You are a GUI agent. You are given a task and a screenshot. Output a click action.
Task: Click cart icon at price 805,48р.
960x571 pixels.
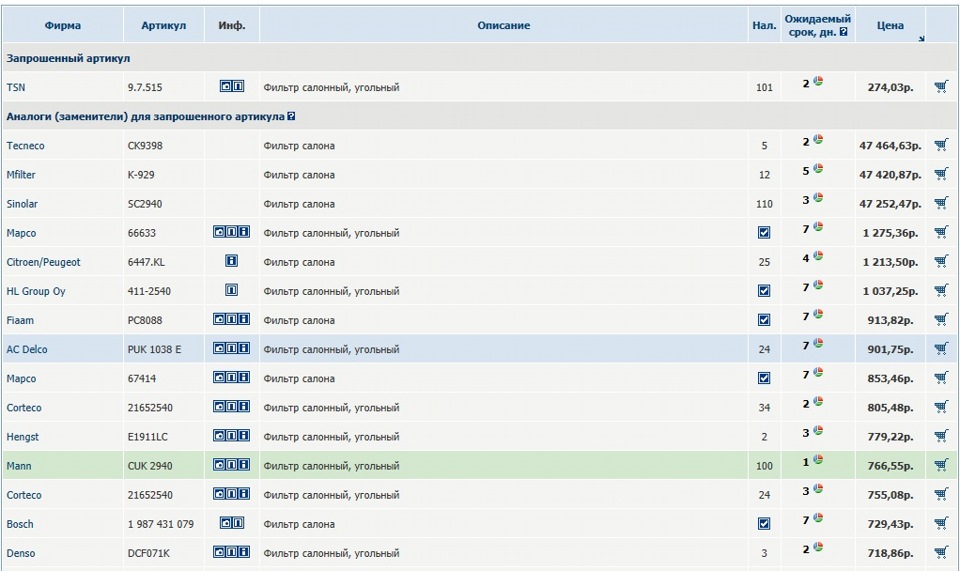pyautogui.click(x=941, y=407)
